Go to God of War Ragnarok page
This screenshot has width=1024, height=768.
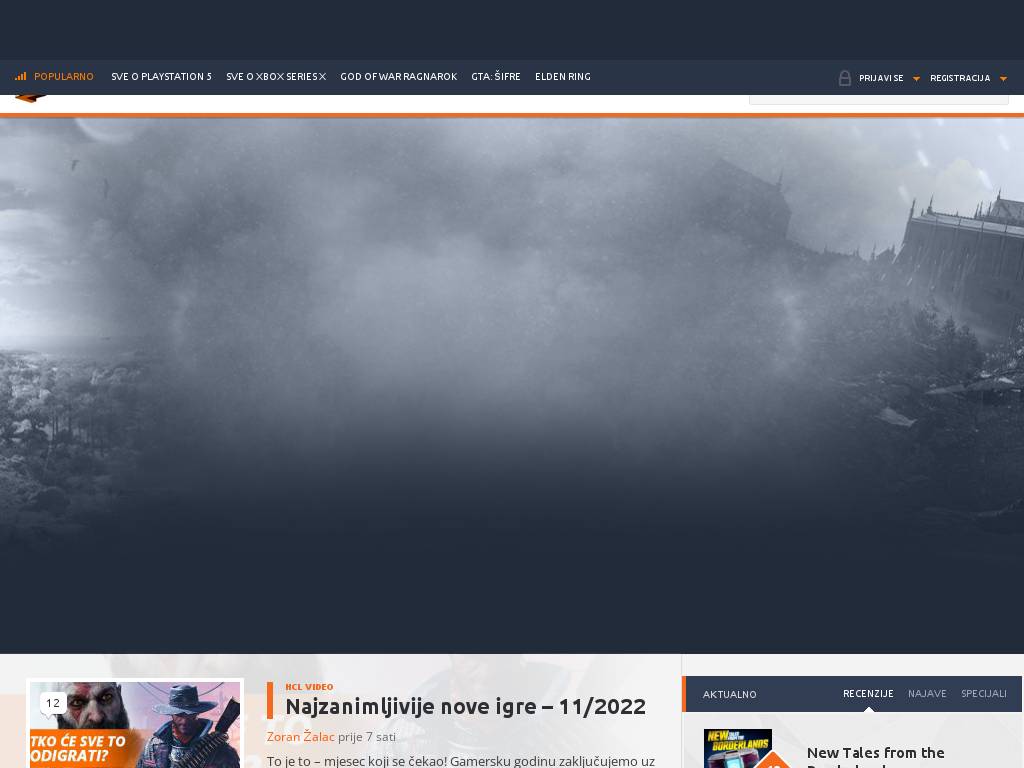pos(398,77)
